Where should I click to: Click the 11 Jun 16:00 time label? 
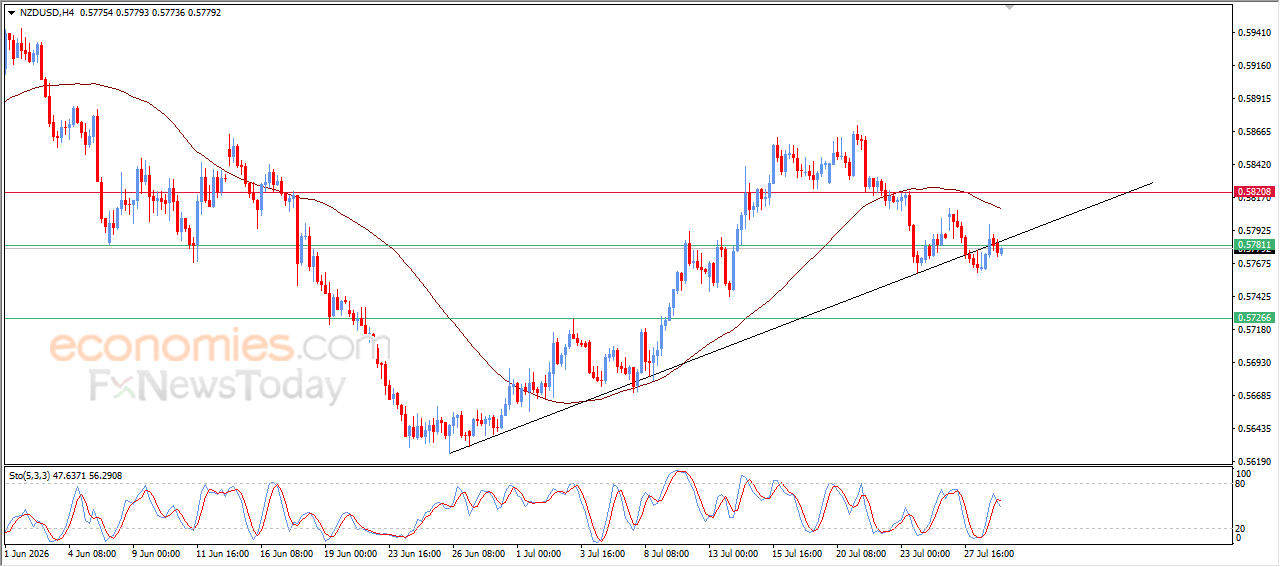222,552
